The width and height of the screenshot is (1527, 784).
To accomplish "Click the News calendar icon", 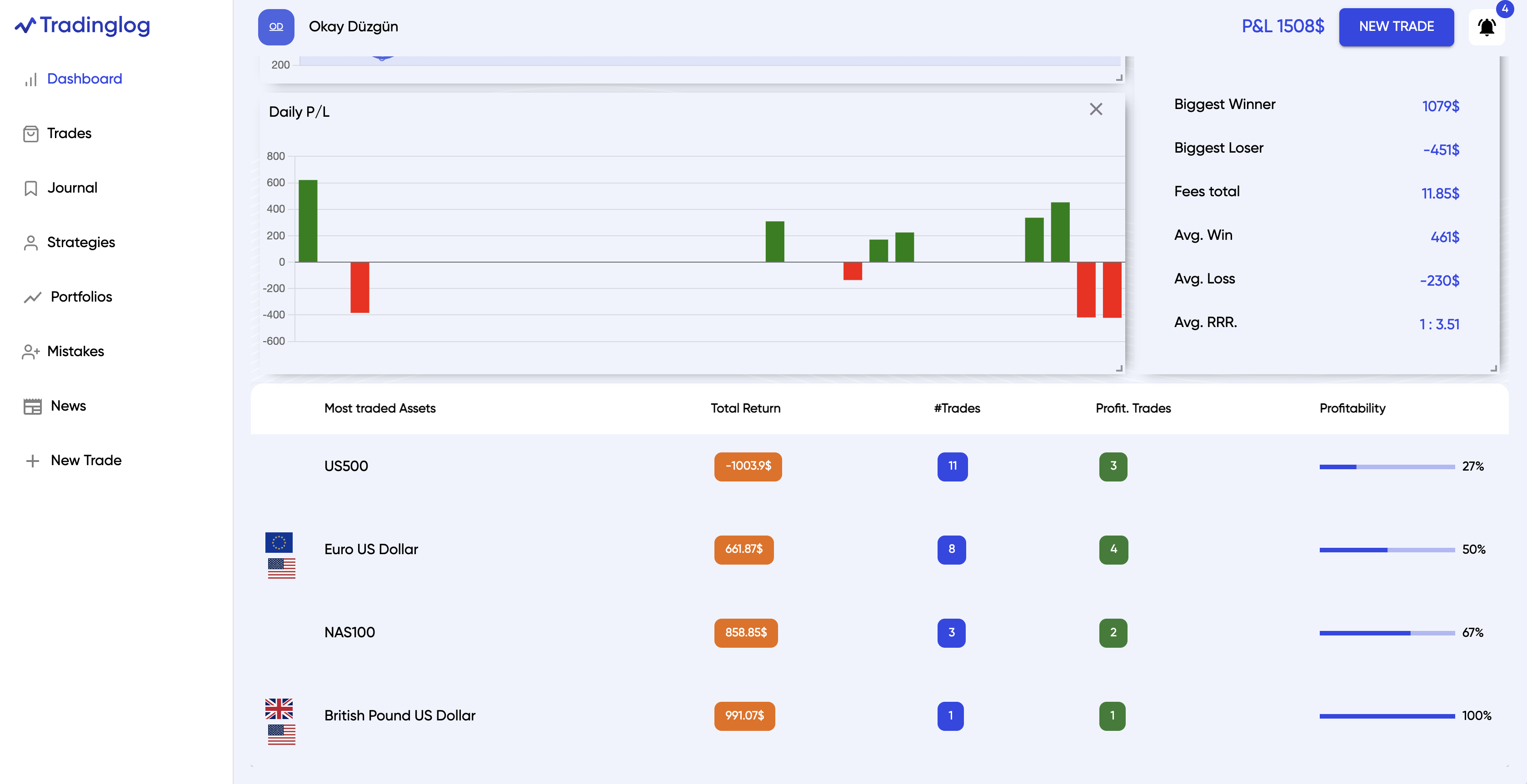I will [x=33, y=407].
